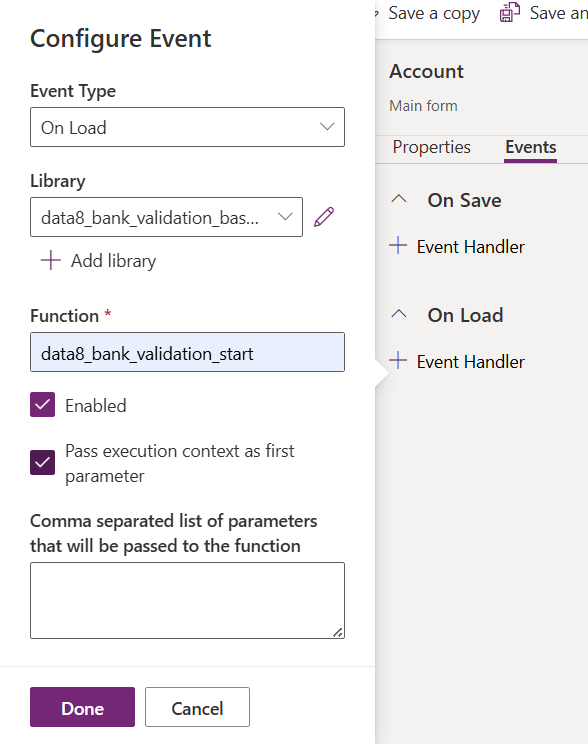The image size is (588, 744).
Task: Open the Library dropdown list
Action: (x=166, y=217)
